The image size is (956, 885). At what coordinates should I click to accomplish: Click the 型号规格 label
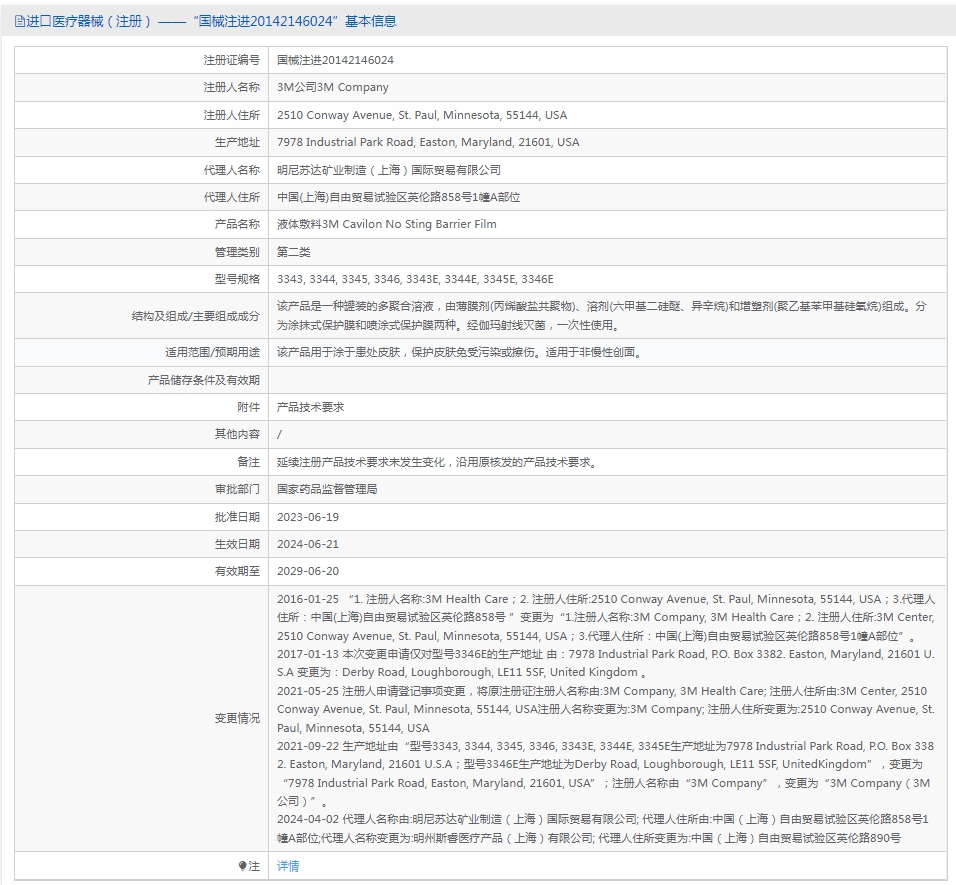(237, 279)
